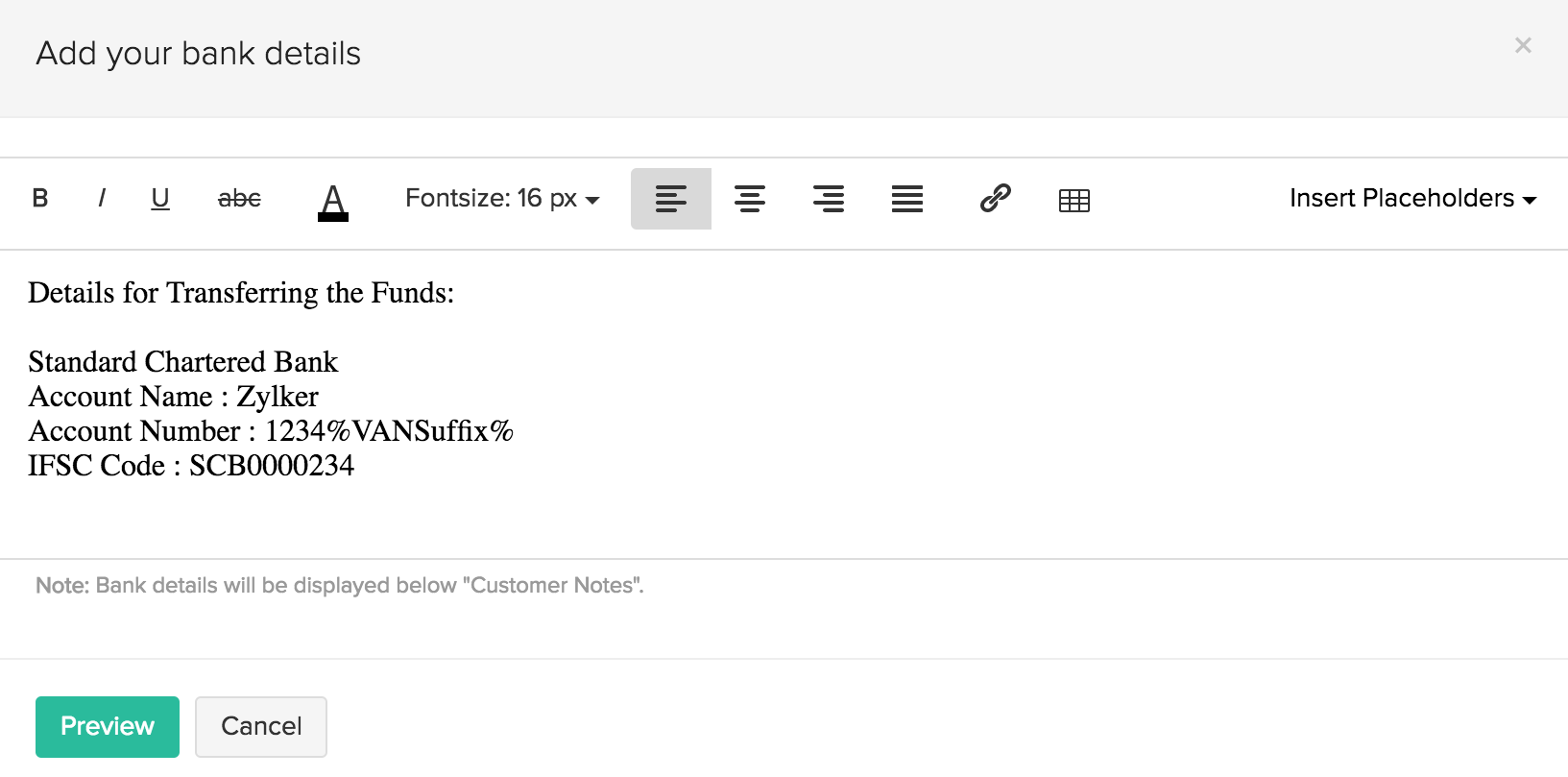Click the Standard Chartered Bank line
The height and width of the screenshot is (777, 1568).
pos(183,362)
